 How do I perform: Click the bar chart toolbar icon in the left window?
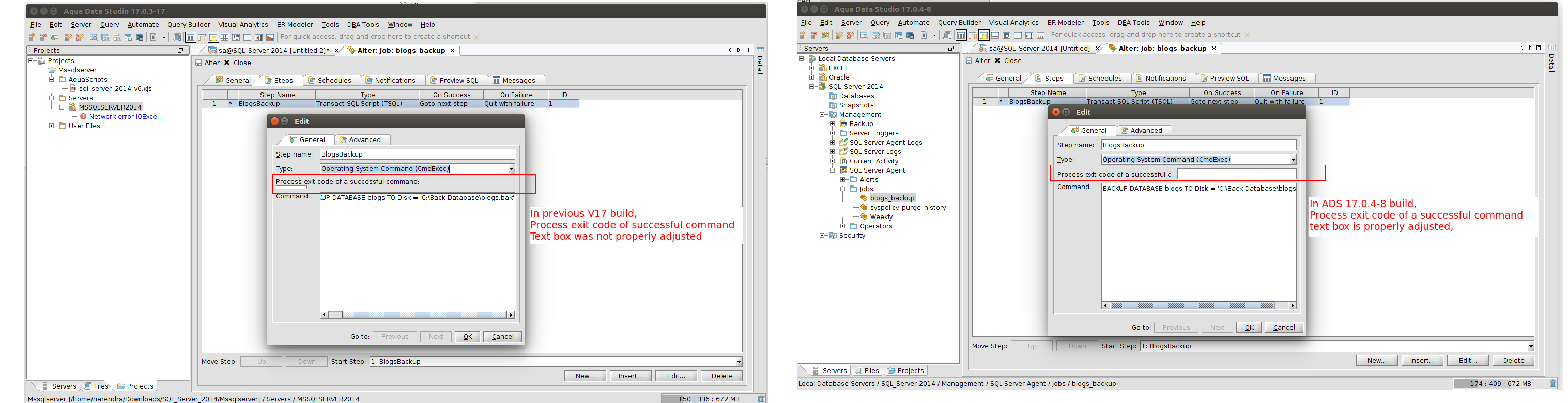(x=270, y=37)
